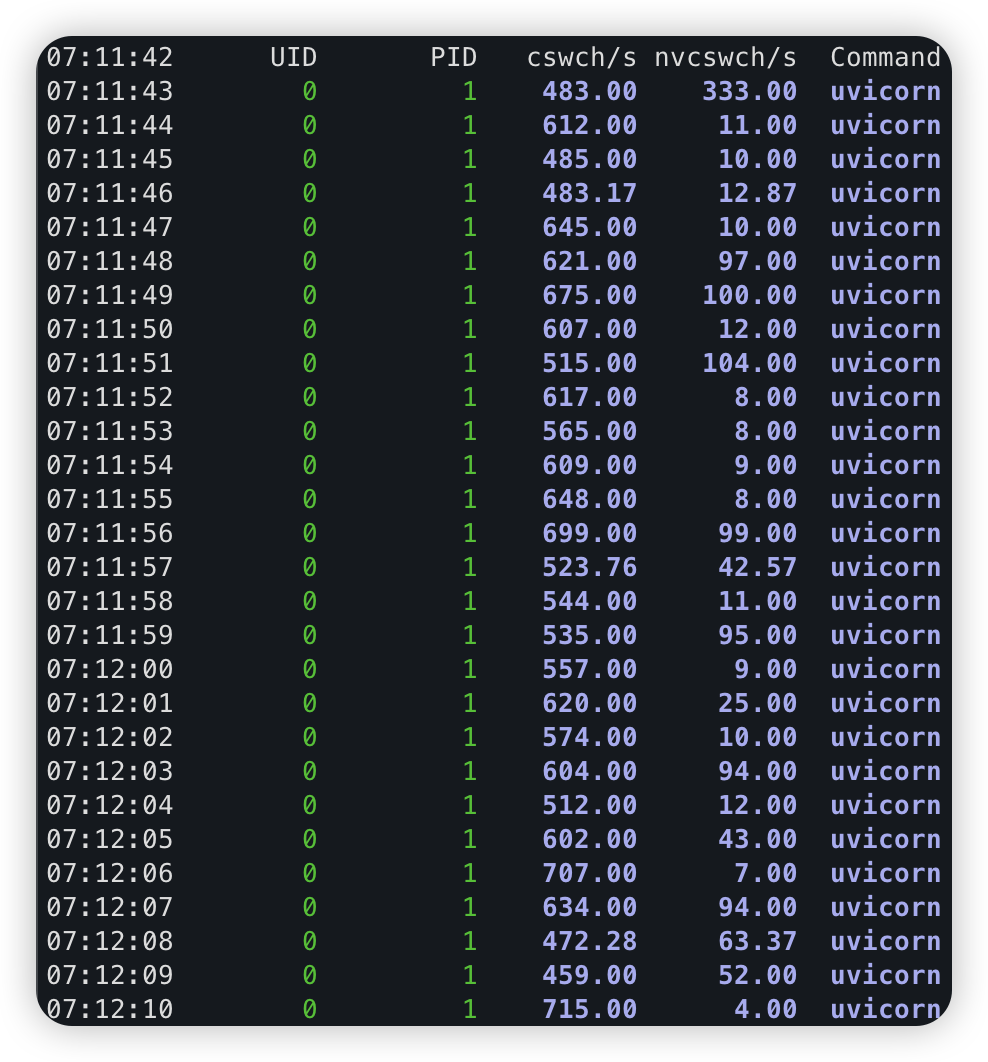This screenshot has height=1062, width=988.
Task: Click the 104.00 nvcswch/s value
Action: pos(749,364)
